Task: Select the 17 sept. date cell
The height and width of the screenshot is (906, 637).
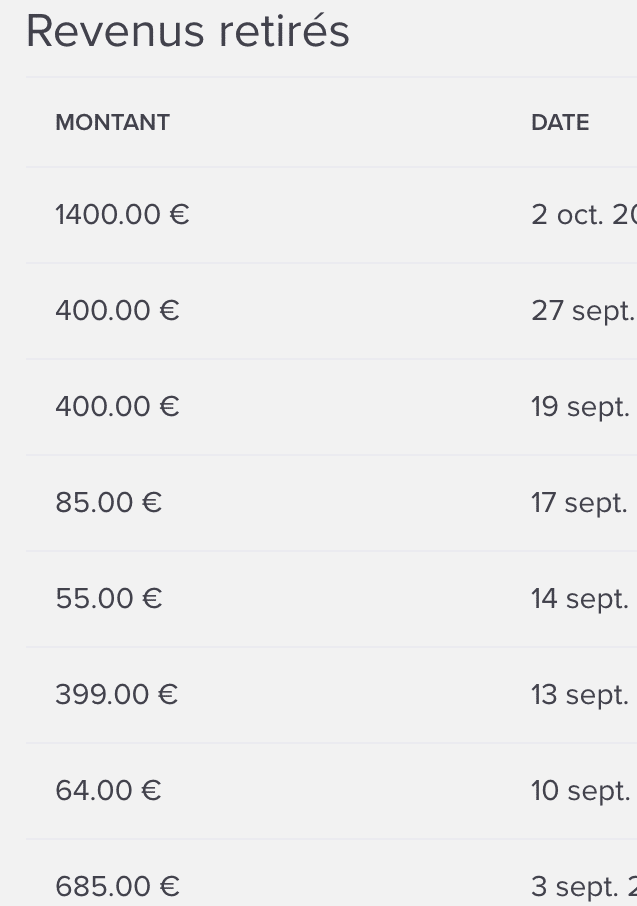Action: pyautogui.click(x=580, y=503)
